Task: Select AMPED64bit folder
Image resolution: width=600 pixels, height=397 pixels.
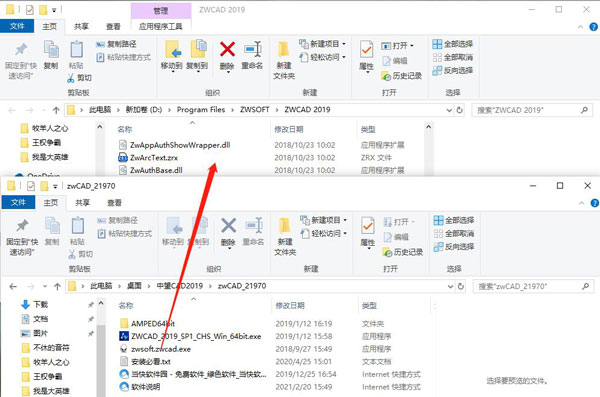Action: 153,323
